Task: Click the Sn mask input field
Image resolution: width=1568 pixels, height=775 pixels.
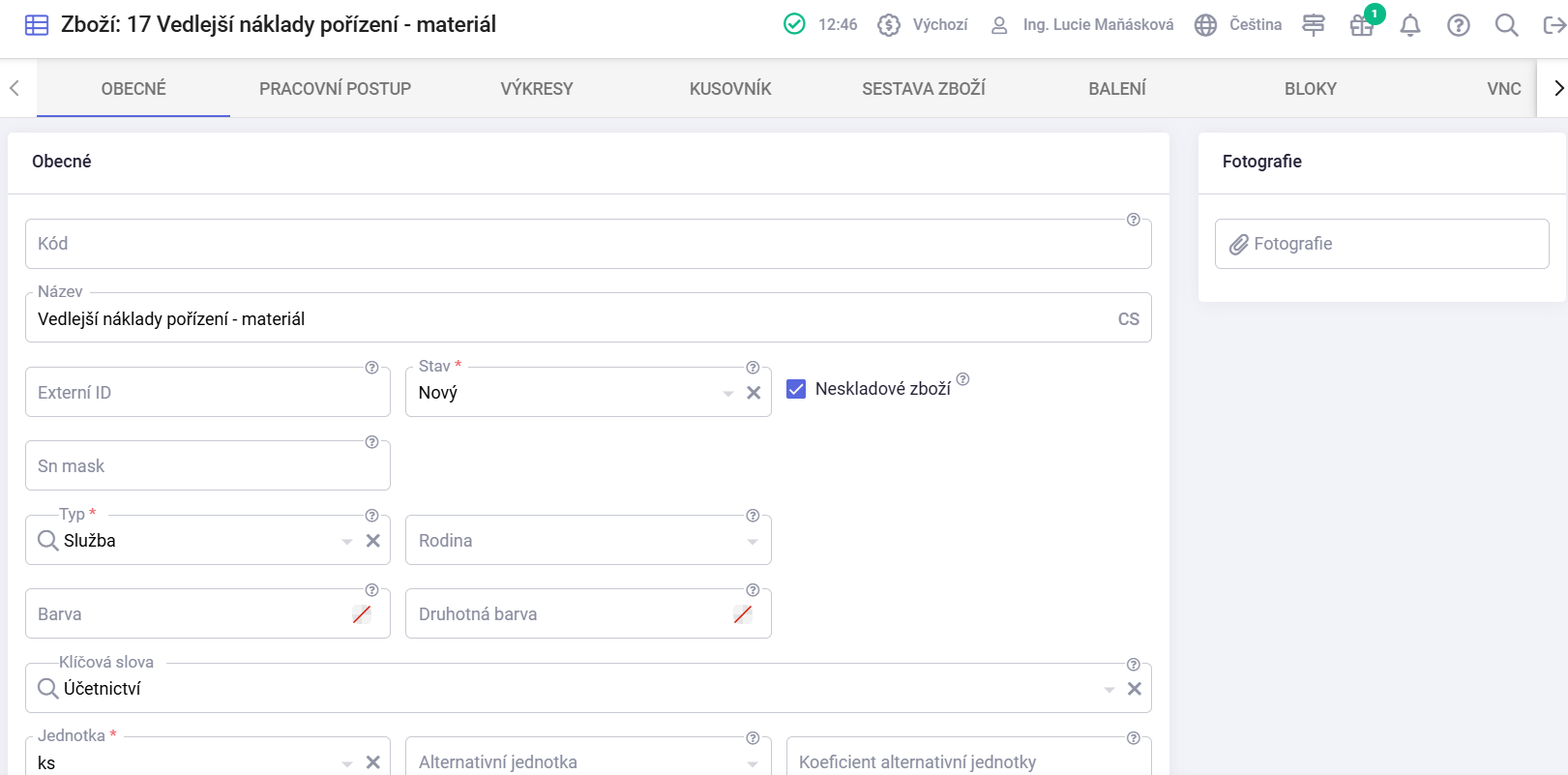Action: point(207,466)
